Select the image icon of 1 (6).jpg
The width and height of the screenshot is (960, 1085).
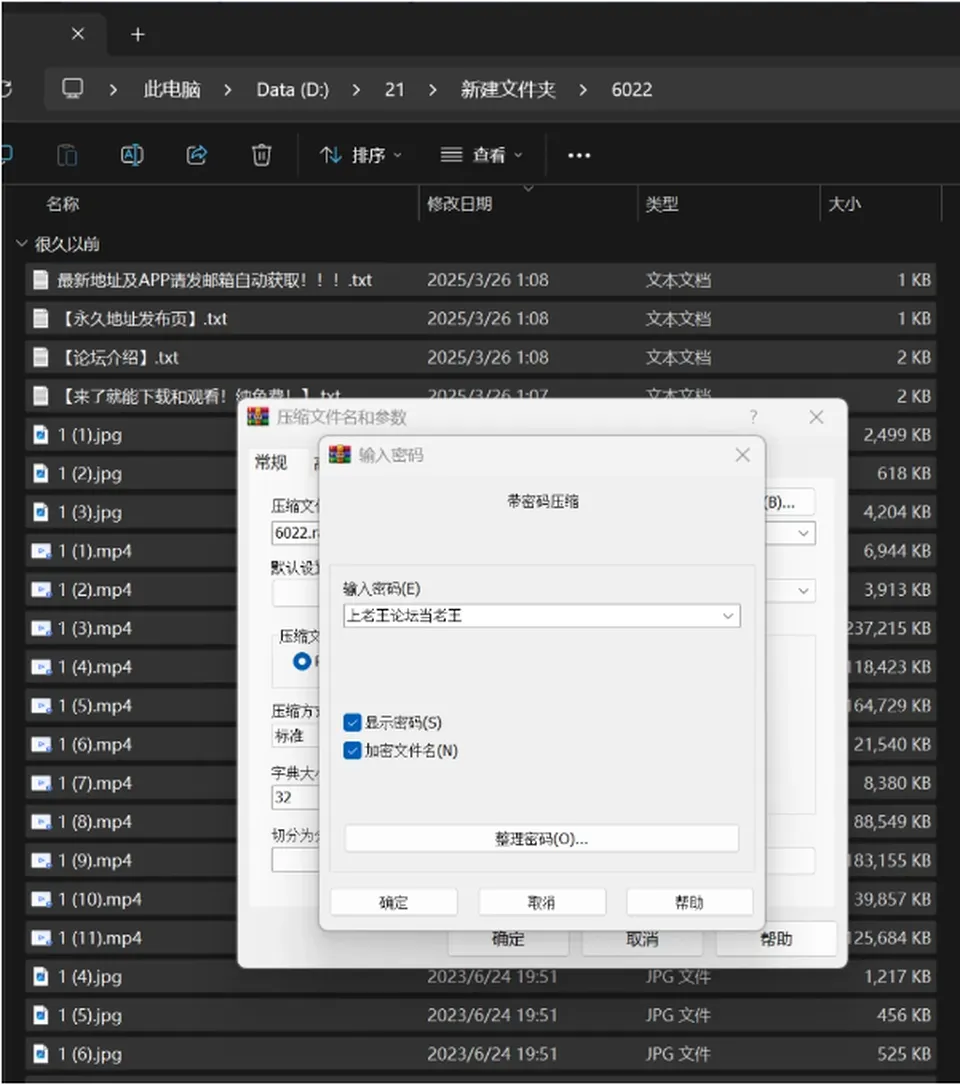pos(41,1055)
